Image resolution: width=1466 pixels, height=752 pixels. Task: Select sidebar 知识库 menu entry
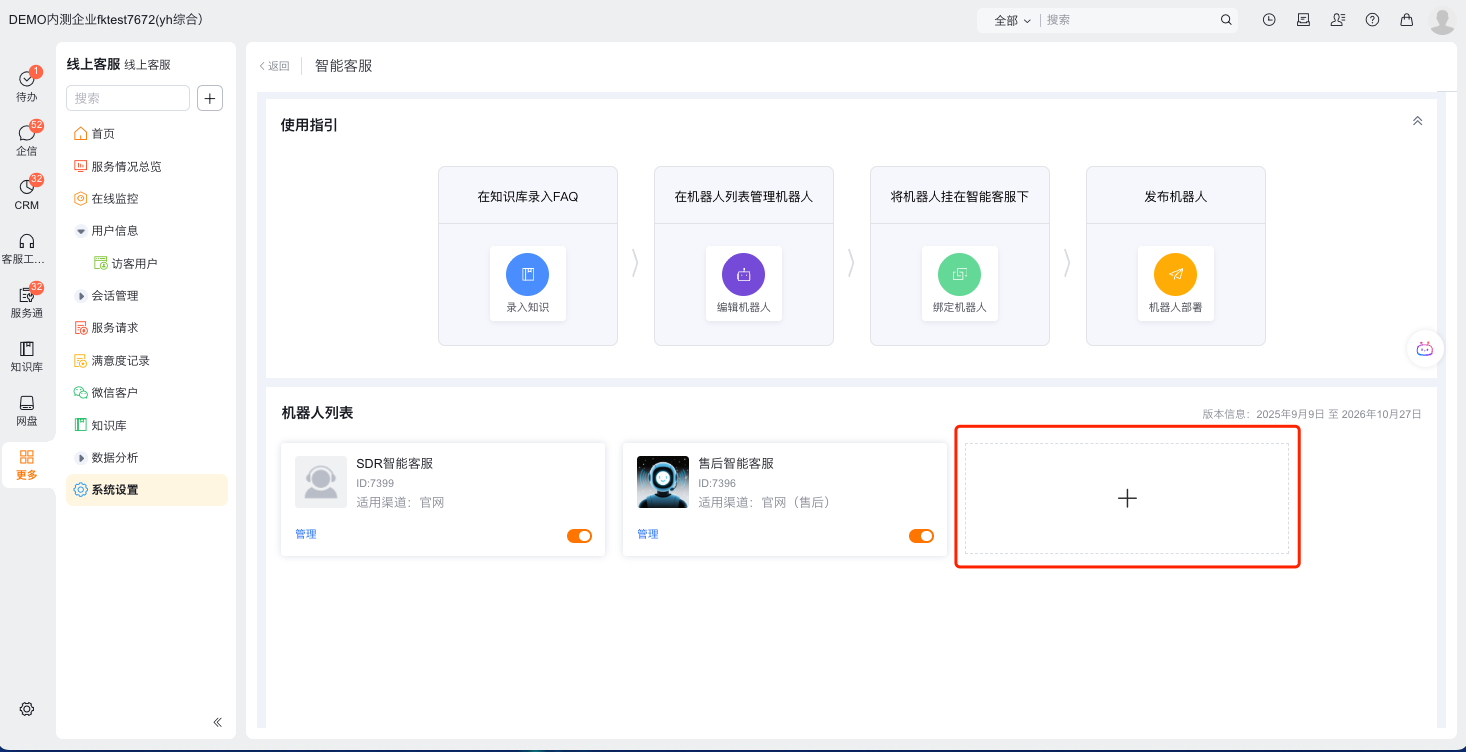pyautogui.click(x=147, y=426)
